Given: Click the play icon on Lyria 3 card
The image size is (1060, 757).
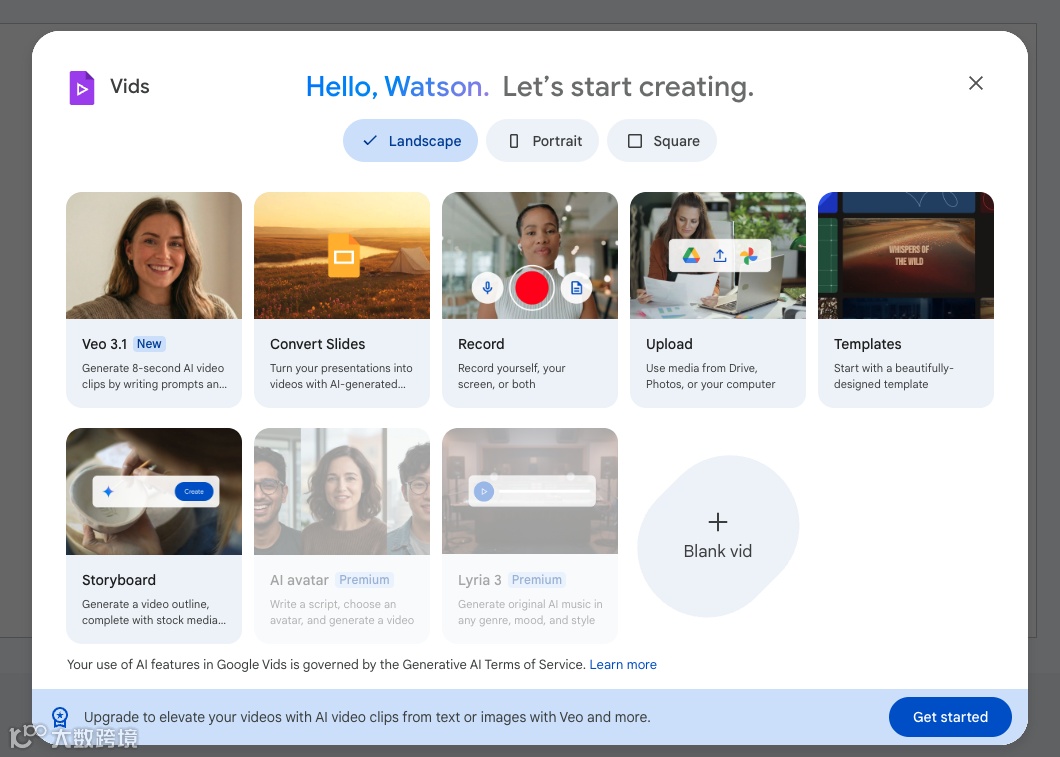Looking at the screenshot, I should [483, 491].
